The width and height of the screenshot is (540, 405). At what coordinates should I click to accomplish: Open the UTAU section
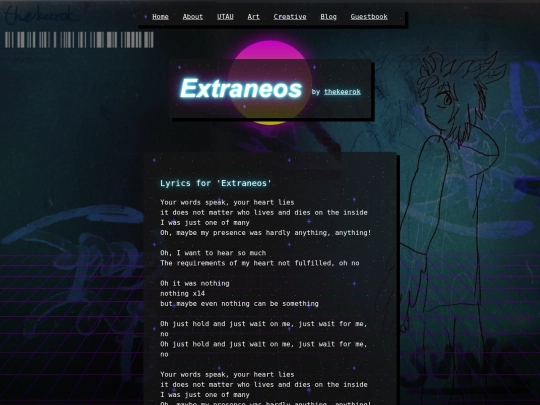(x=225, y=17)
